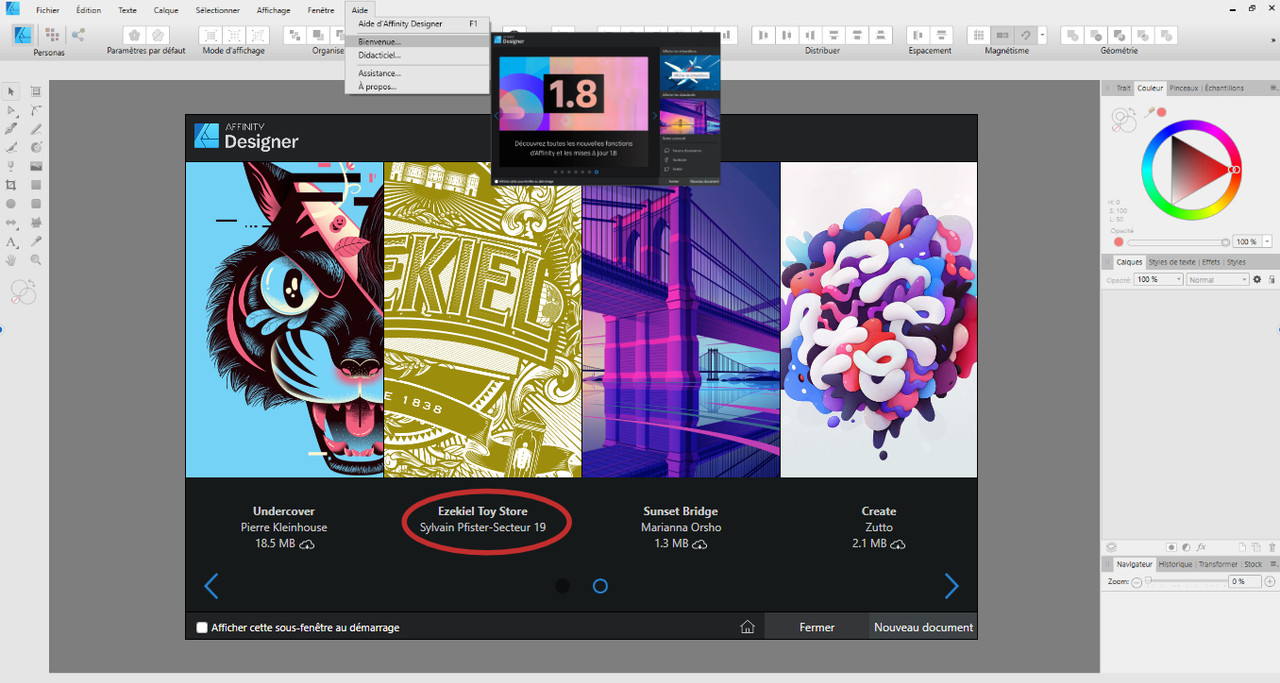Open the opacity 100 % dropdown in Couleur panel
Screen dimensions: 1280x683
1268,242
